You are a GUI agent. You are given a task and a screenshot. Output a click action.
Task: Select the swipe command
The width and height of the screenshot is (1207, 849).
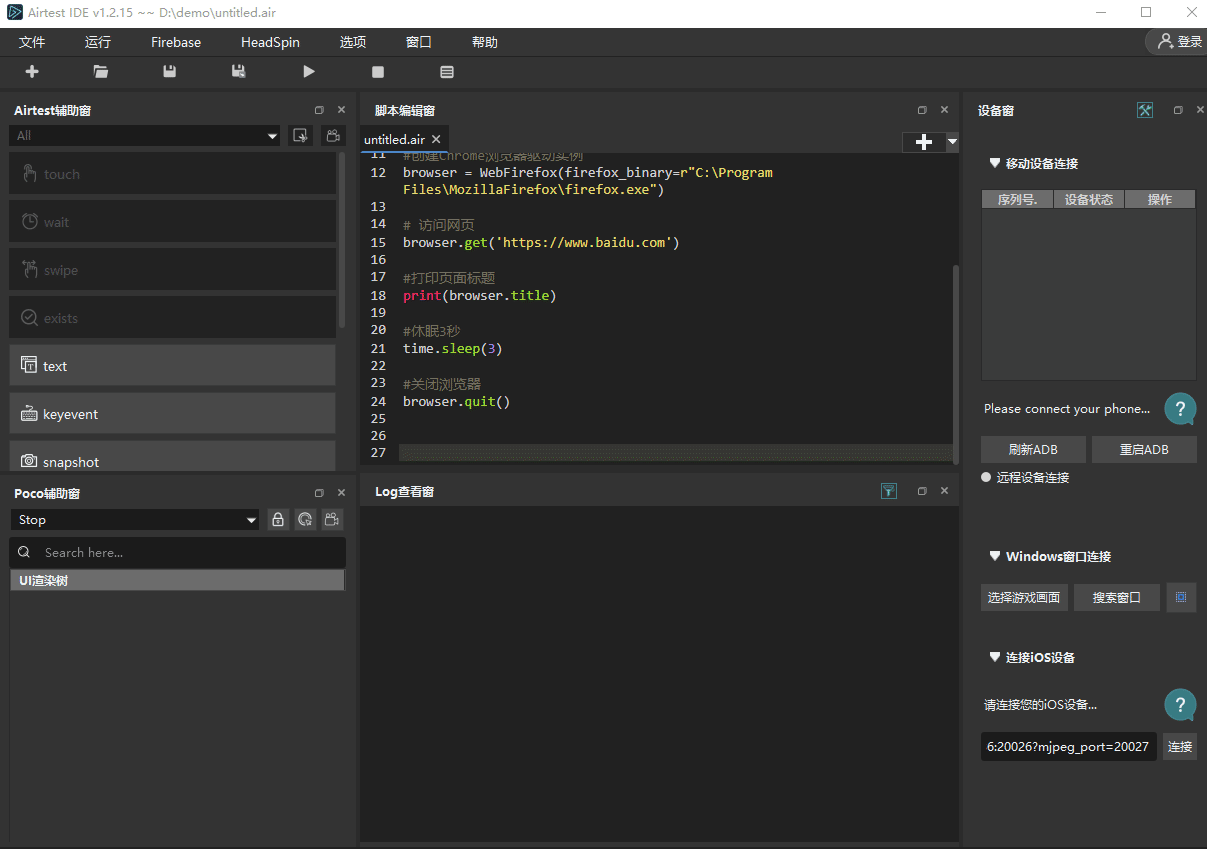tap(172, 270)
